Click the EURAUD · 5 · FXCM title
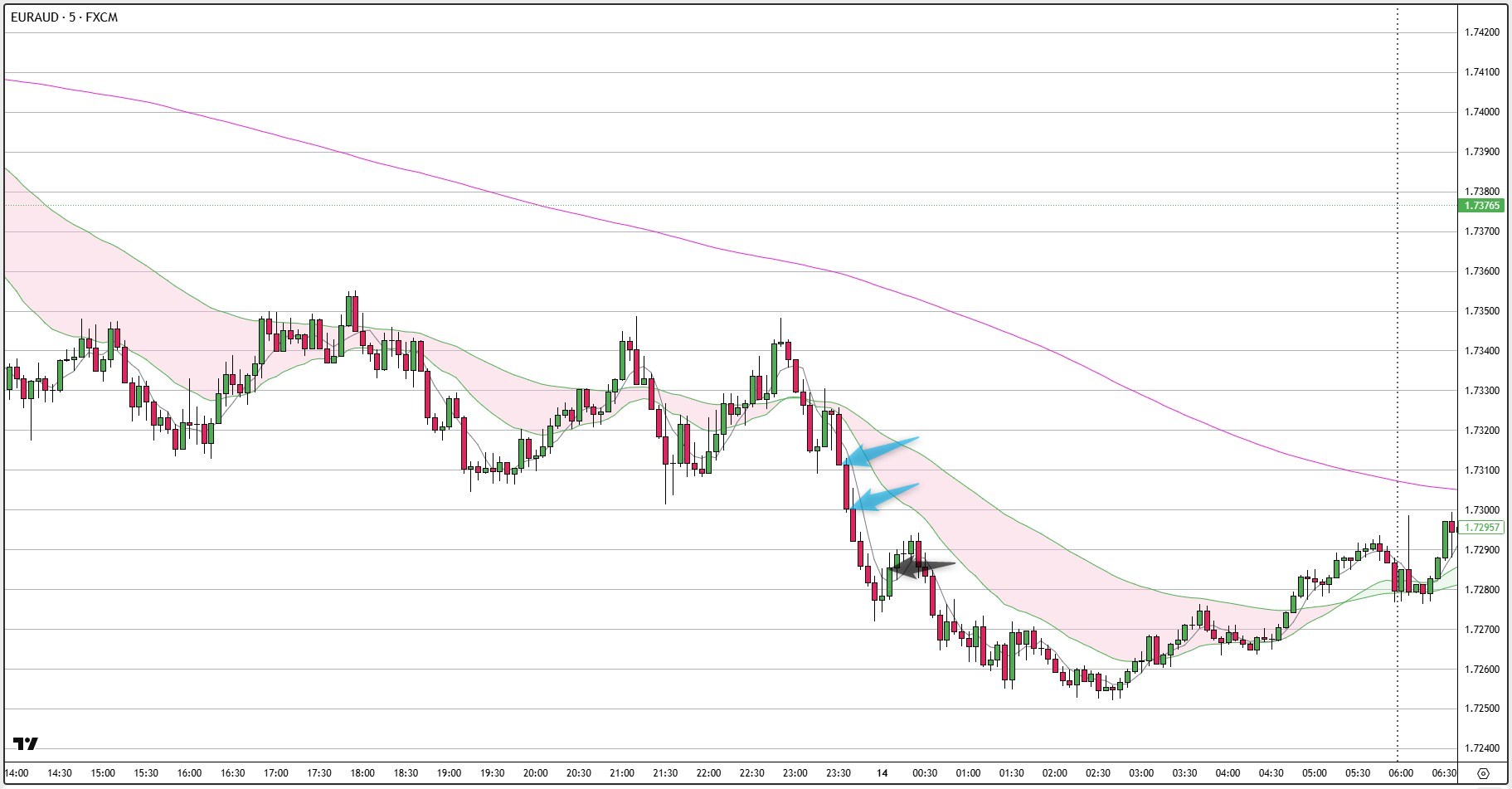This screenshot has height=789, width=1512. click(x=65, y=17)
